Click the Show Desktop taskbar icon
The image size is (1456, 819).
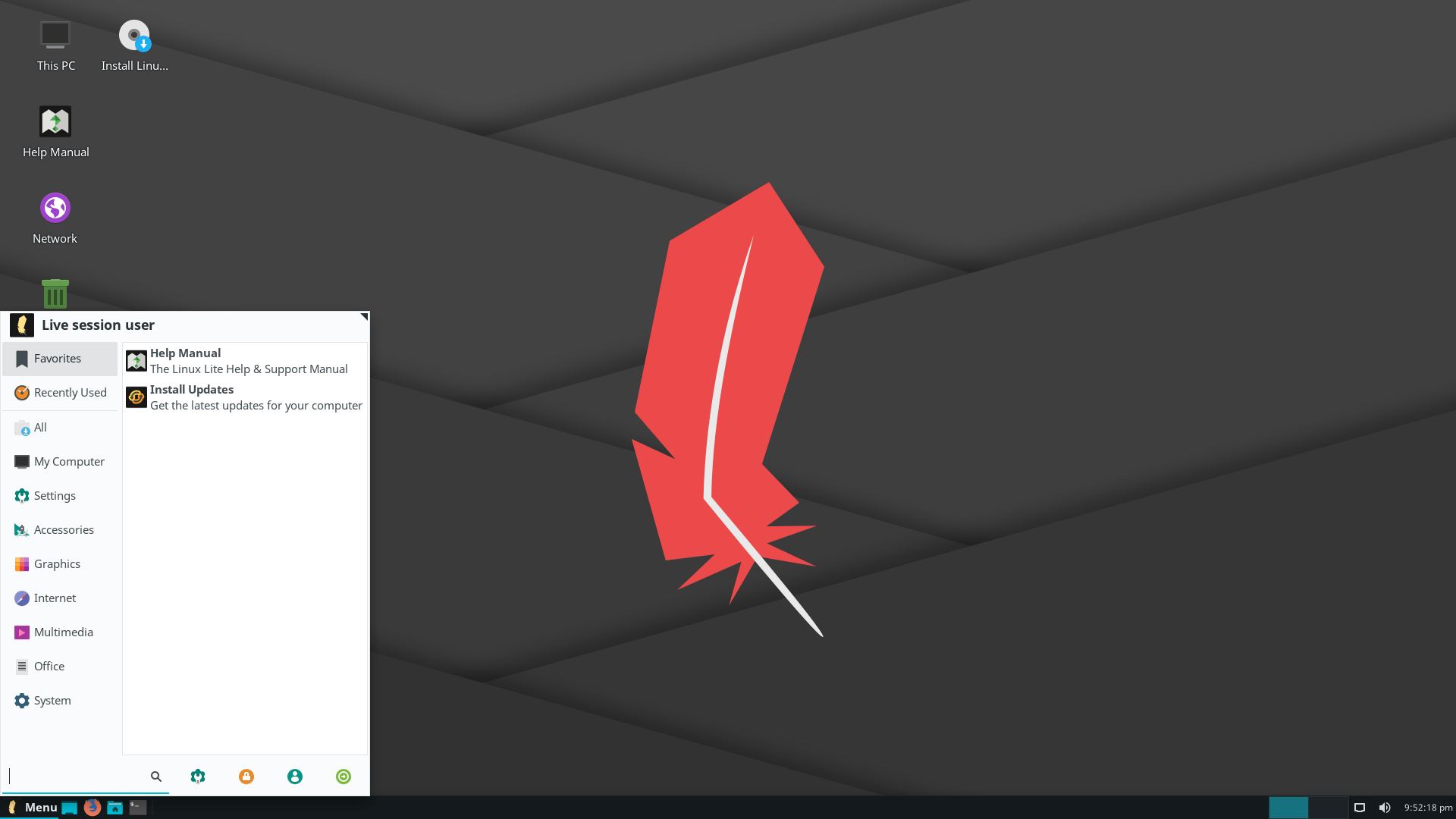click(70, 808)
